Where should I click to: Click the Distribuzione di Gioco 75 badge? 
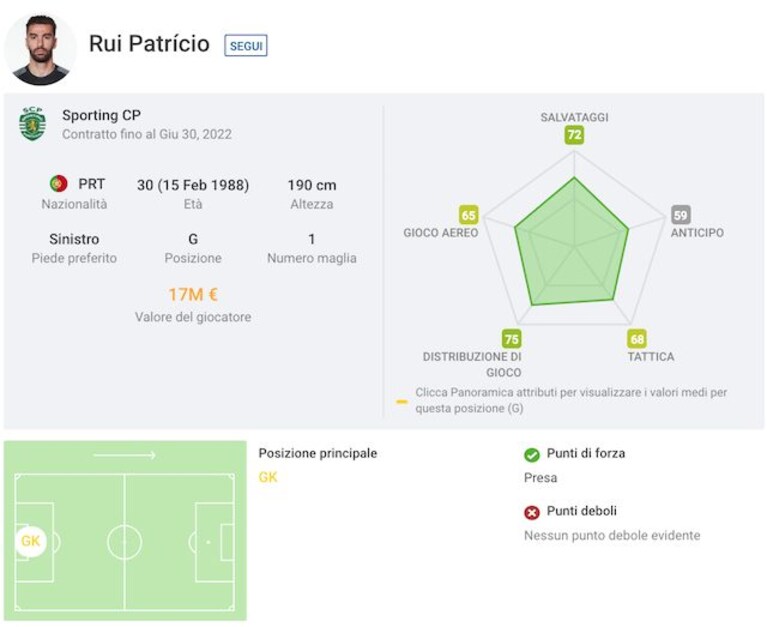[511, 339]
